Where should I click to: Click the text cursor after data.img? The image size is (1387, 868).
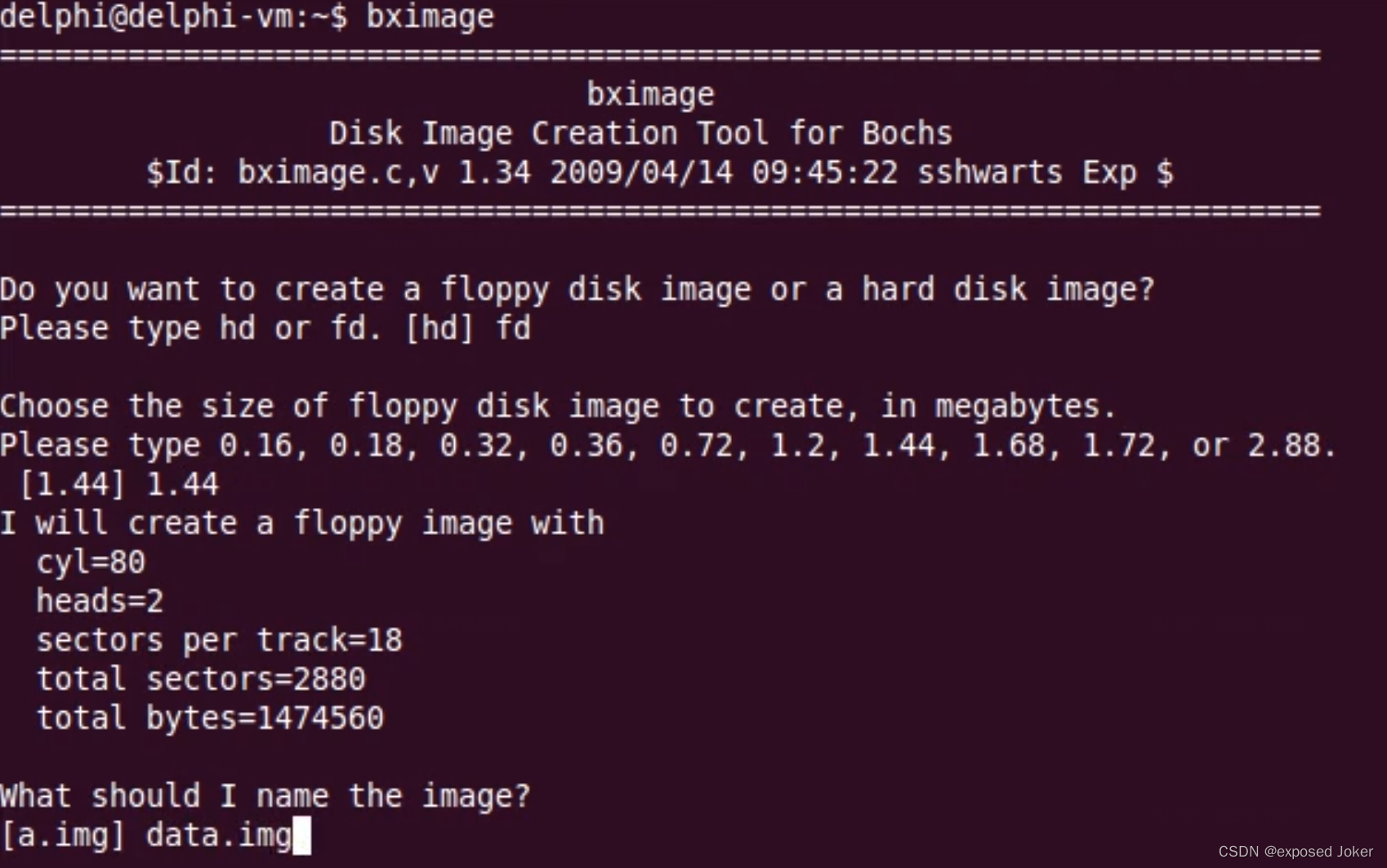click(301, 835)
